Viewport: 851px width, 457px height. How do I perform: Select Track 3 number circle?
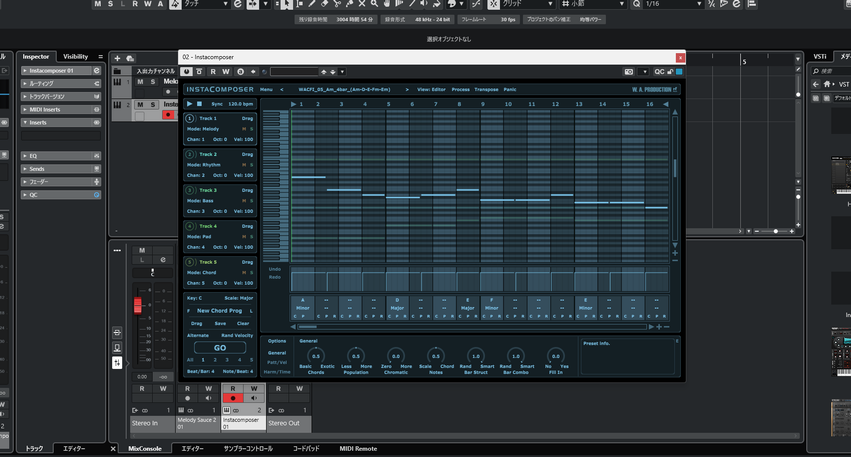pyautogui.click(x=190, y=191)
